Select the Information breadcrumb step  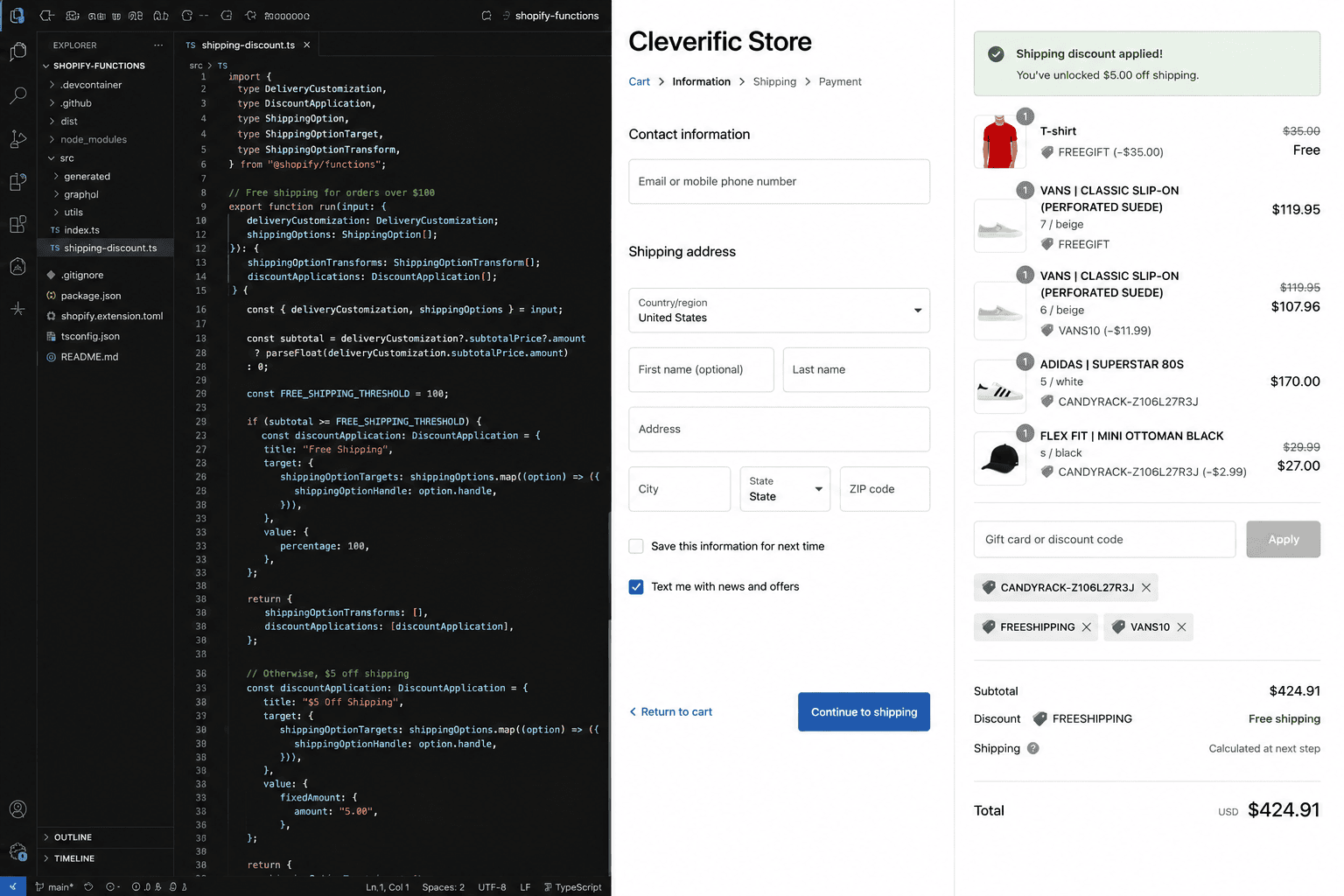tap(701, 81)
